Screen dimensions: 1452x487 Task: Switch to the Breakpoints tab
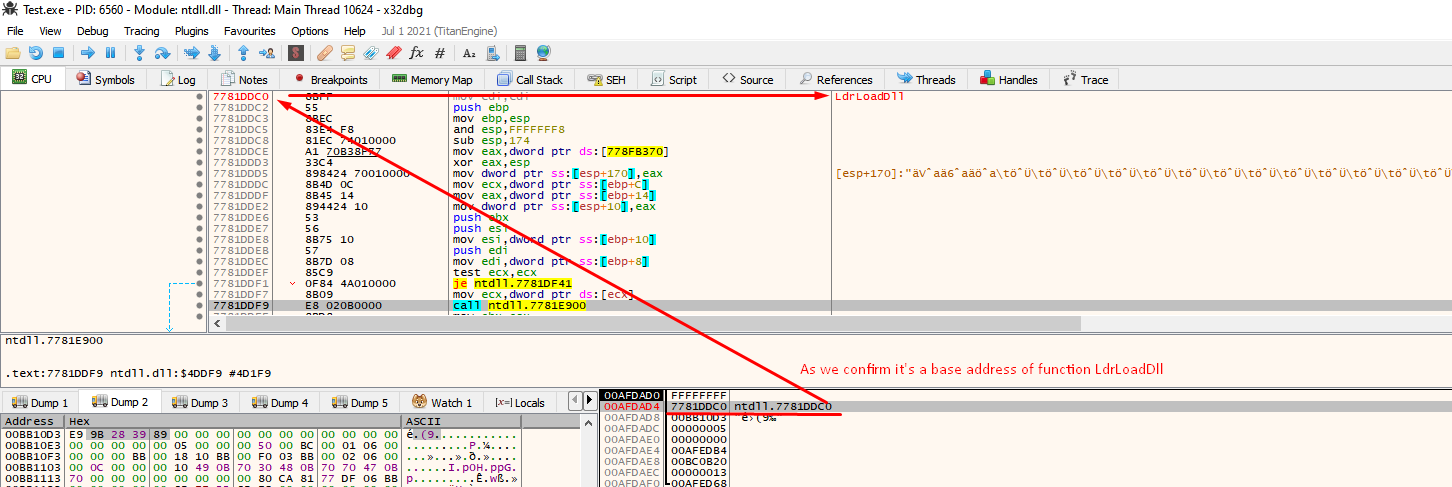click(330, 79)
